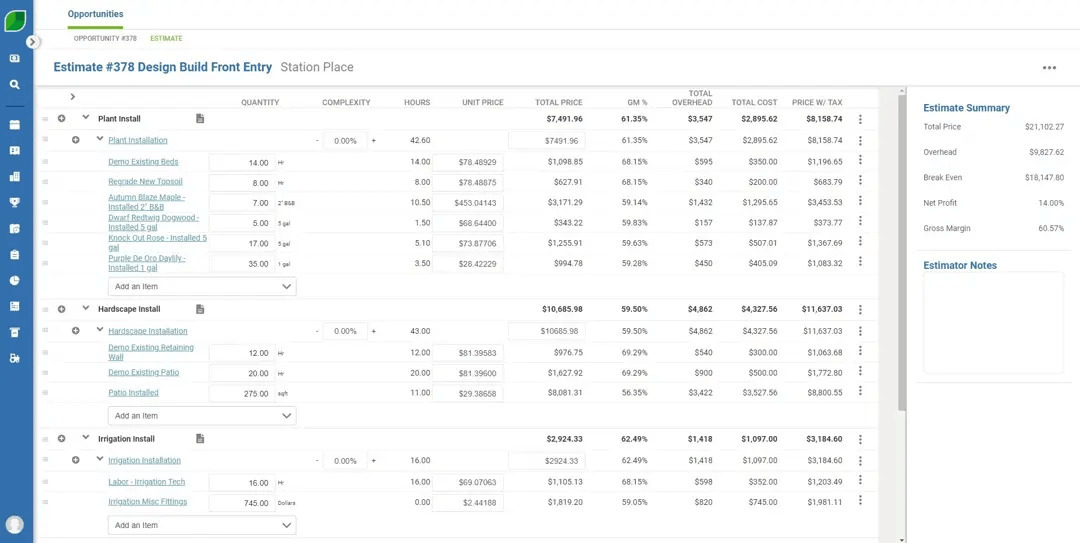This screenshot has height=543, width=1080.
Task: Open Add an Item dropdown under Hardscape Install
Action: (x=202, y=416)
